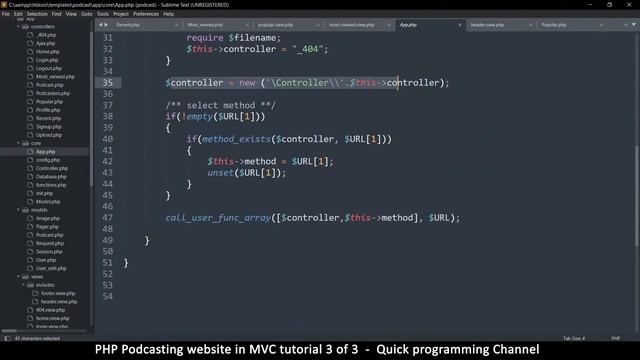This screenshot has height=360, width=640.
Task: Click the Logout.php file icon
Action: coord(30,69)
